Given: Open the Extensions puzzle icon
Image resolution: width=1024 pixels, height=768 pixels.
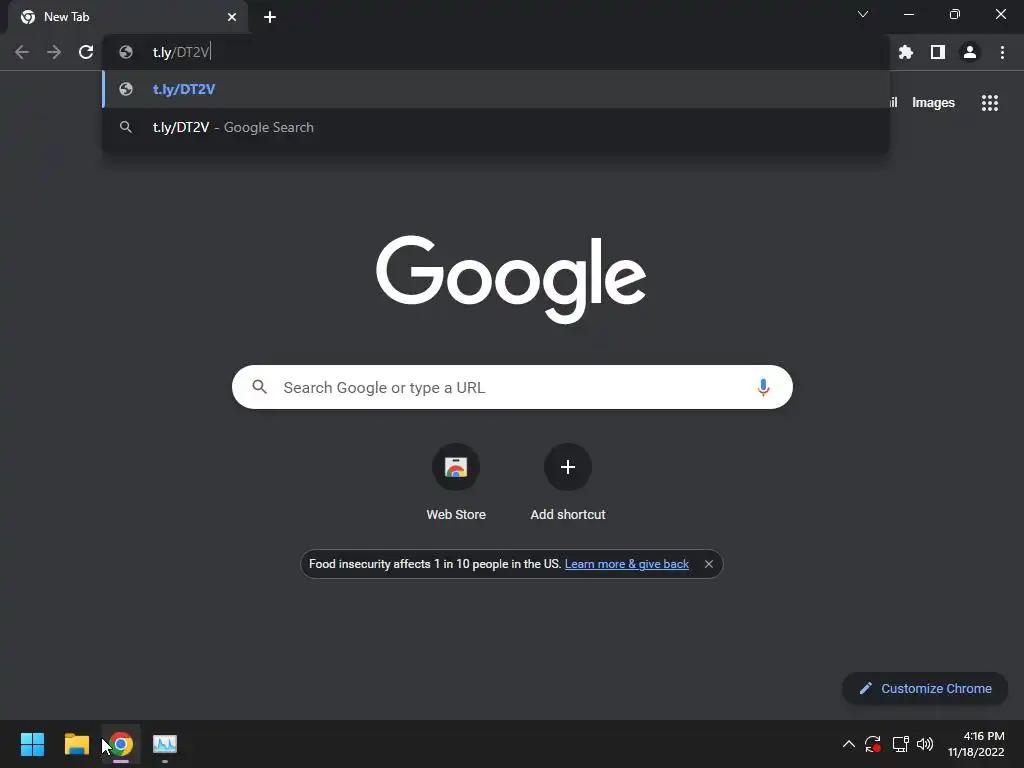Looking at the screenshot, I should pos(905,52).
